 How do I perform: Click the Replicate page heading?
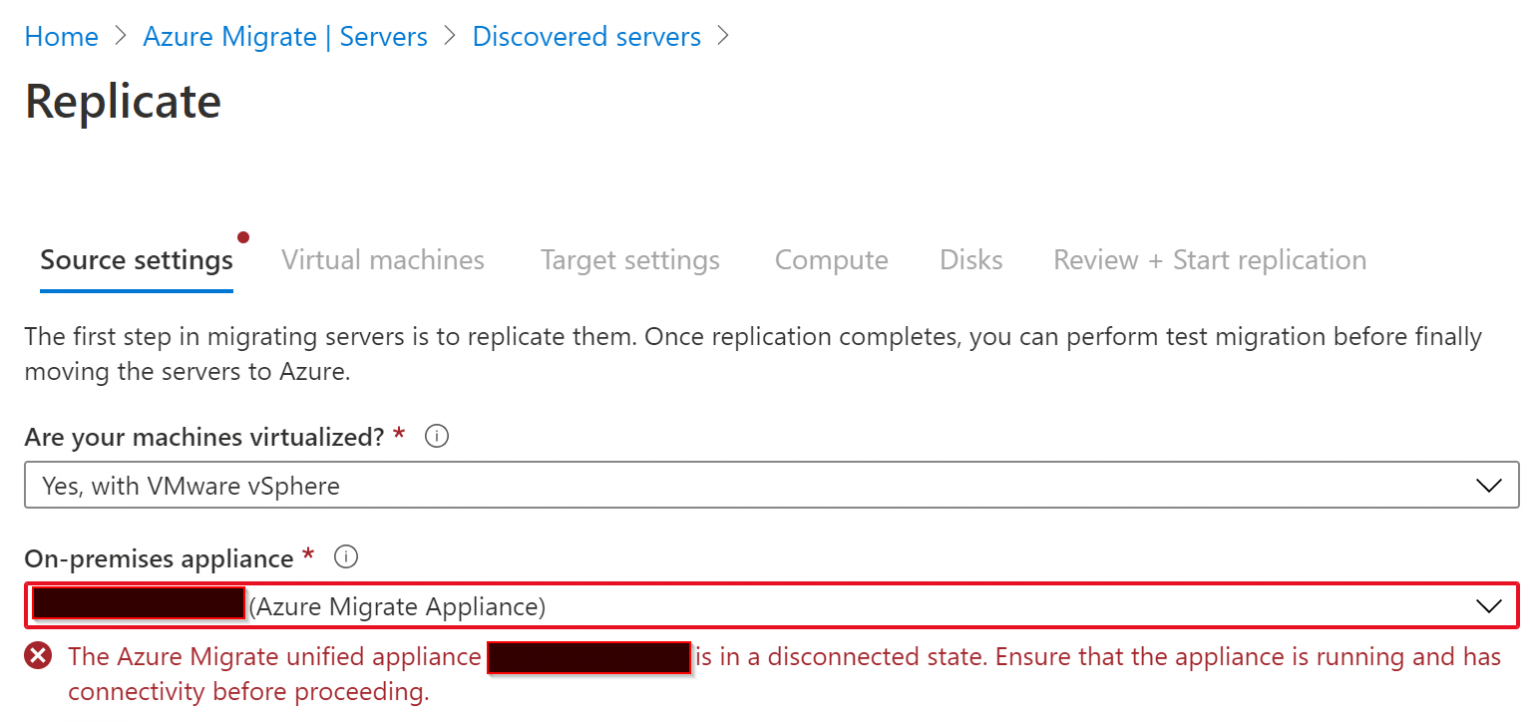coord(123,101)
